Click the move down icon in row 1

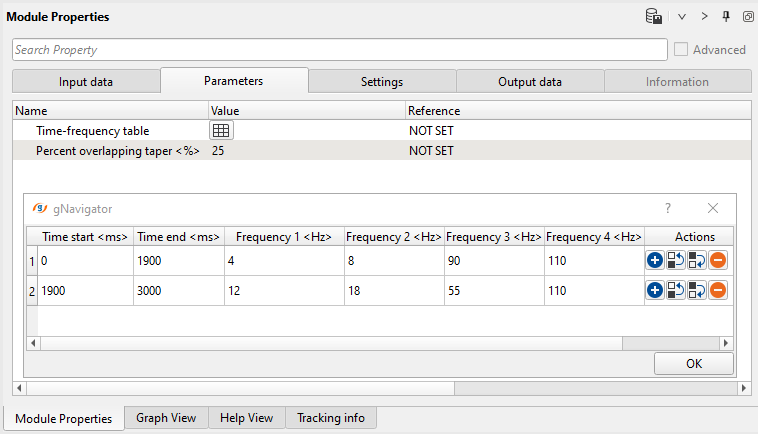tap(697, 261)
